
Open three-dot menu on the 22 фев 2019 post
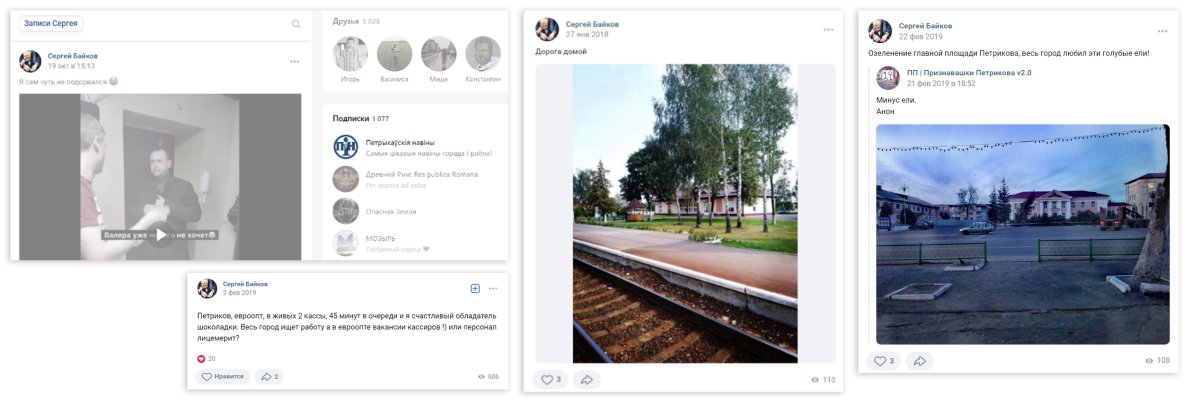[x=1161, y=31]
